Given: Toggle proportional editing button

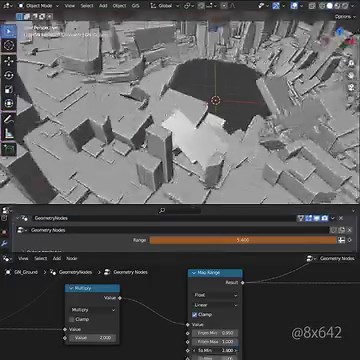Looking at the screenshot, I should [x=224, y=6].
